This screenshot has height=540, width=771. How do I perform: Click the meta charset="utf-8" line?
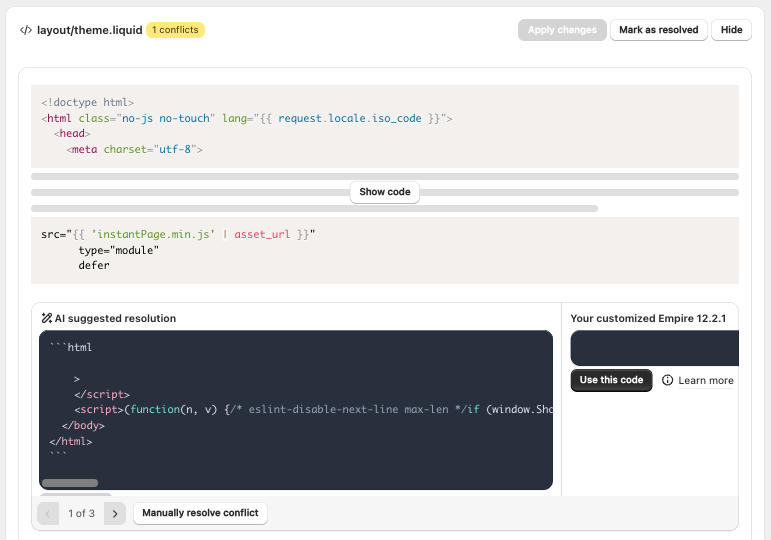(134, 149)
